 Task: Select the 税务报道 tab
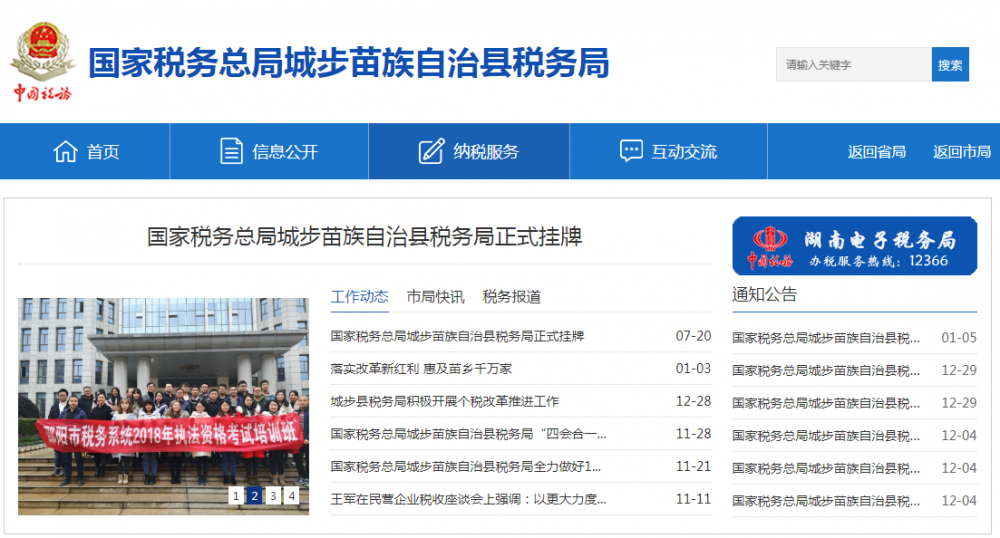(x=511, y=297)
